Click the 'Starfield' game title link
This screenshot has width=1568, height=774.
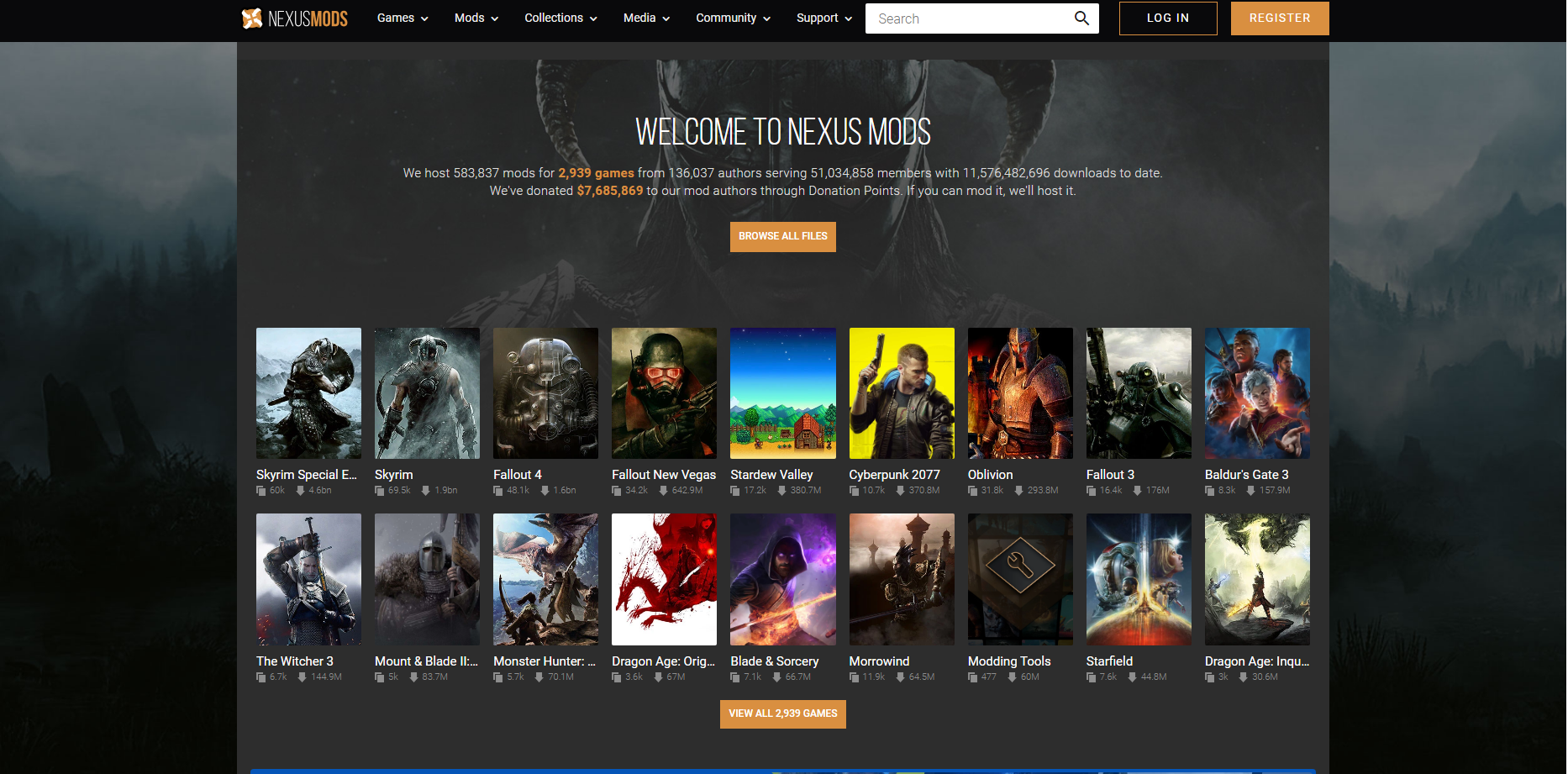[1109, 661]
